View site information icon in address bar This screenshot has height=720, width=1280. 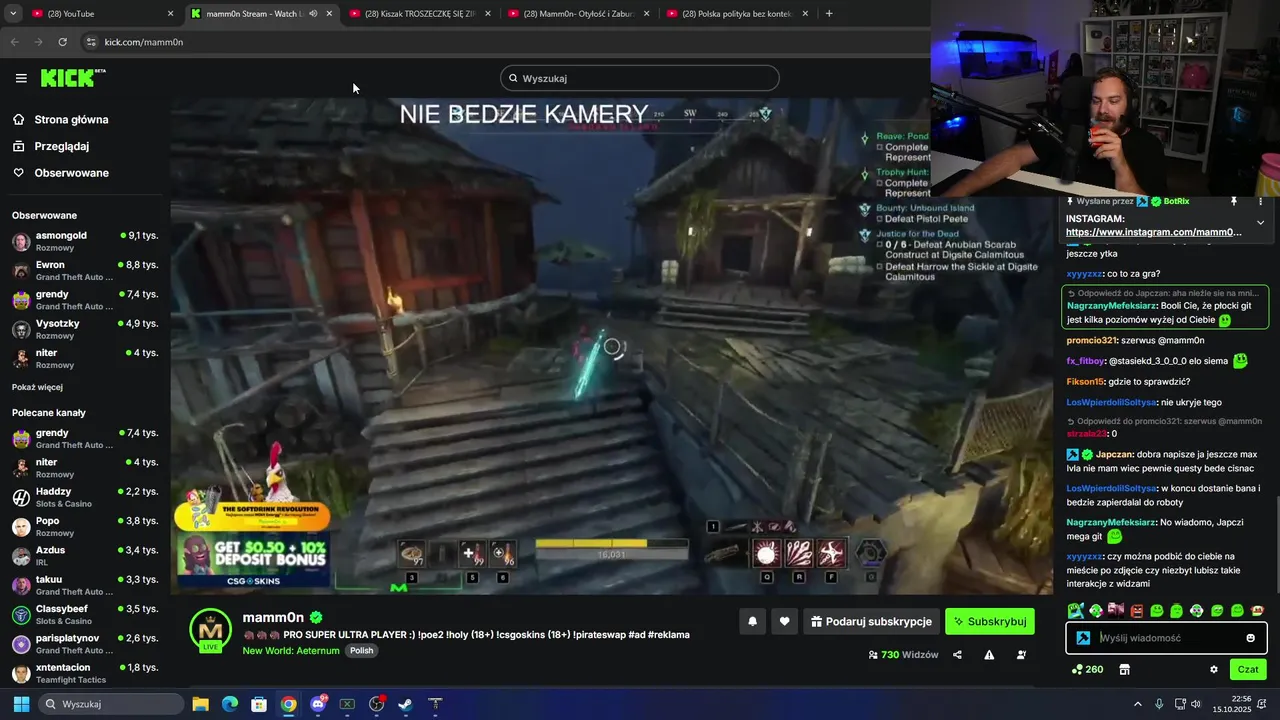(91, 42)
